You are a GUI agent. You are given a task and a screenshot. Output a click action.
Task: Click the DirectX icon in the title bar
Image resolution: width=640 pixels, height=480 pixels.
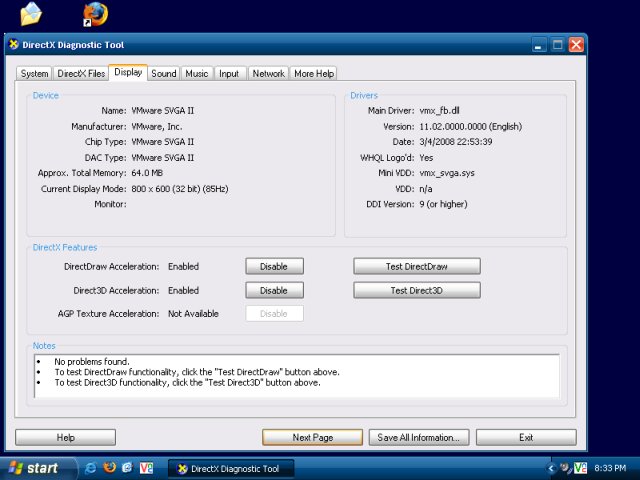[13, 45]
